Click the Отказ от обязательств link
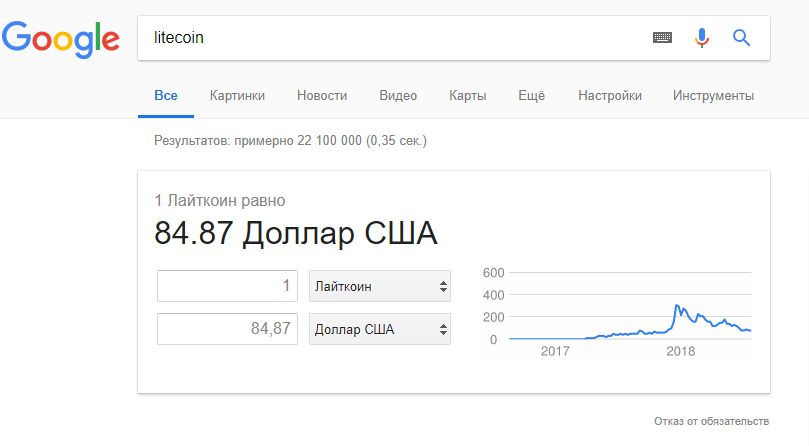 coord(711,419)
